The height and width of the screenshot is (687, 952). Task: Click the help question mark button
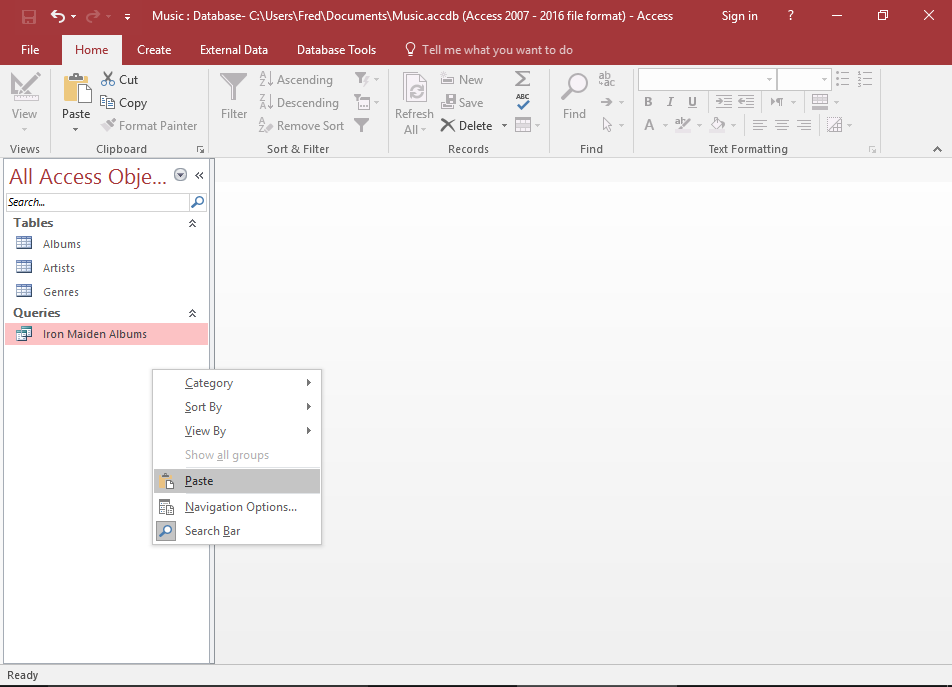click(x=790, y=16)
